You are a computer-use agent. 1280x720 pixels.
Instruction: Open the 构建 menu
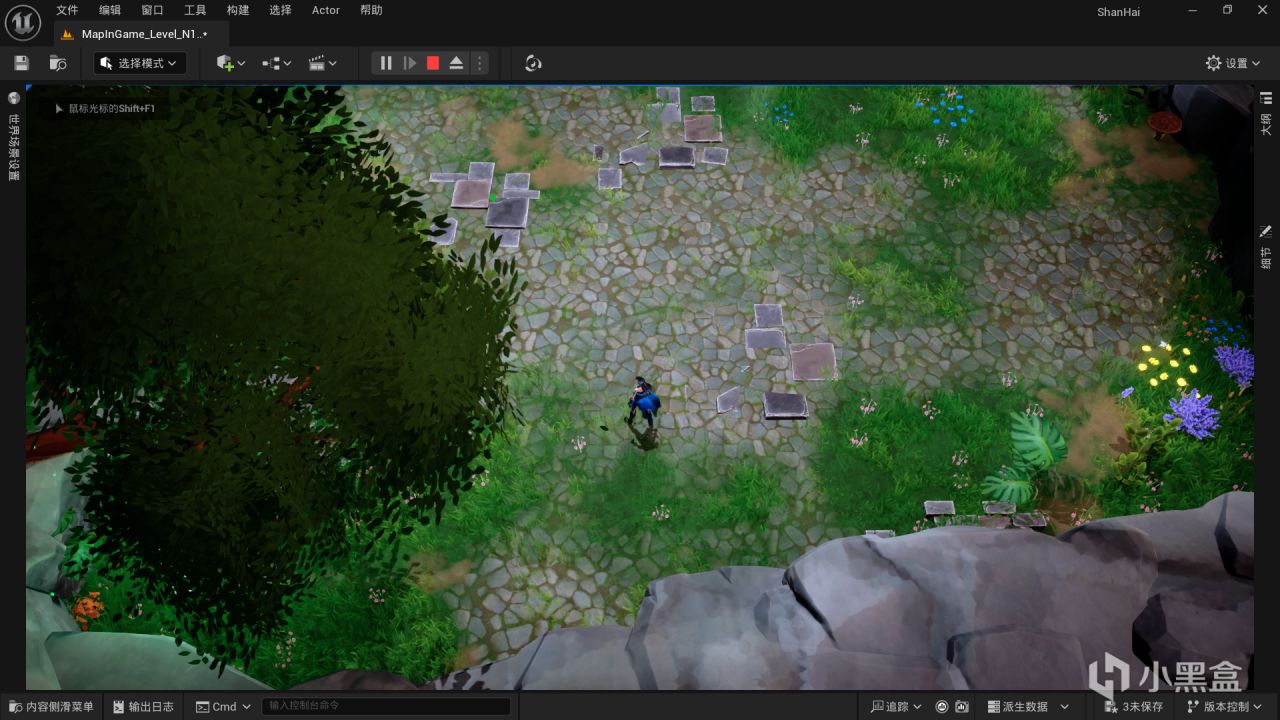coord(238,10)
